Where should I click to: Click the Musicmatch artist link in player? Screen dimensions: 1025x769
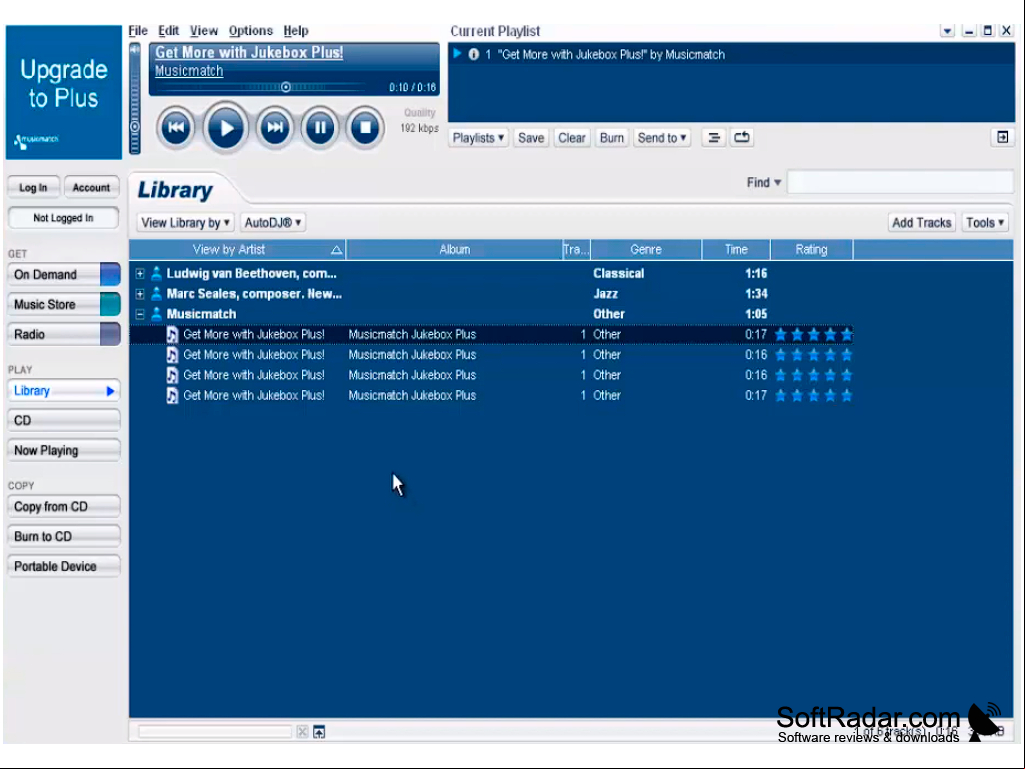pyautogui.click(x=189, y=71)
